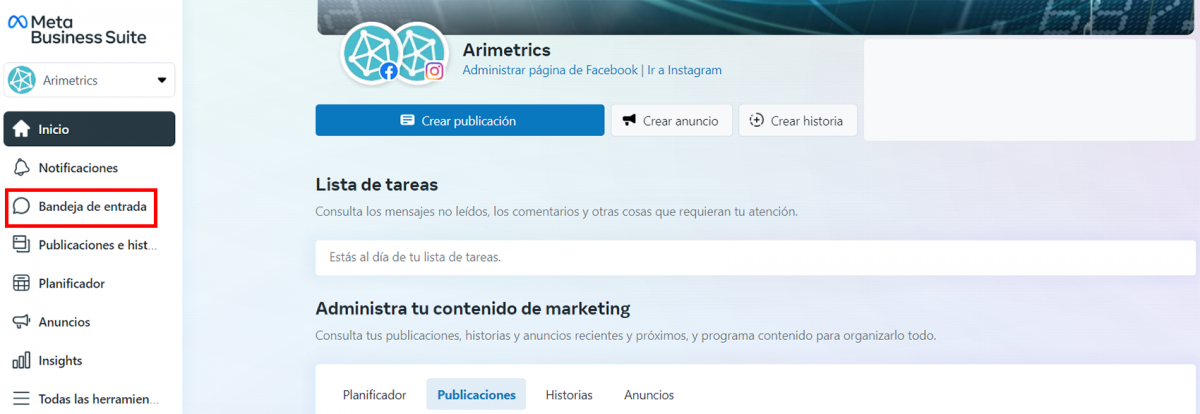Click the Instagram profile picture of Arimetrics
This screenshot has width=1200, height=414.
(x=420, y=52)
